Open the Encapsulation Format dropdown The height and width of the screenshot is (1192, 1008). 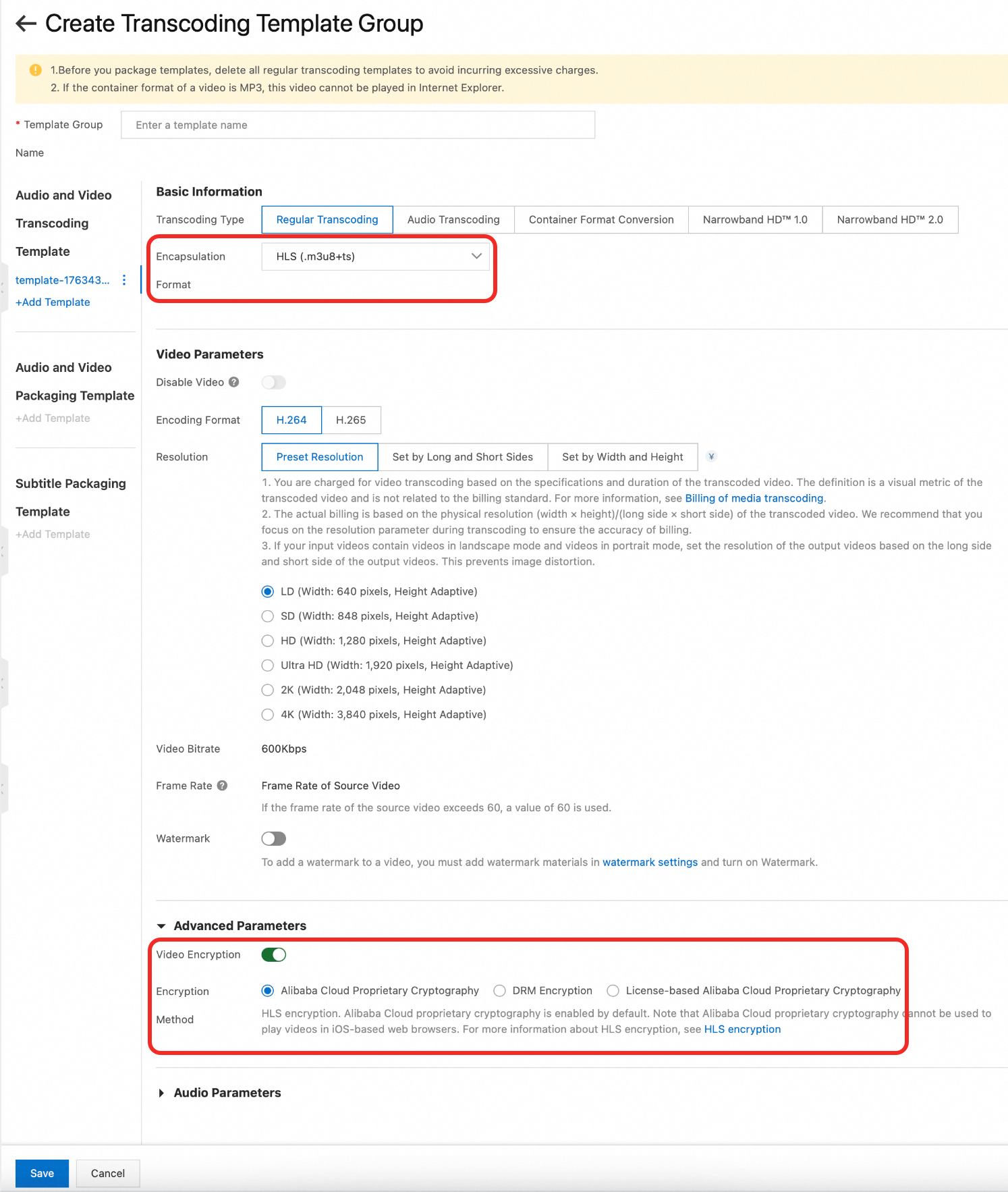(x=376, y=256)
